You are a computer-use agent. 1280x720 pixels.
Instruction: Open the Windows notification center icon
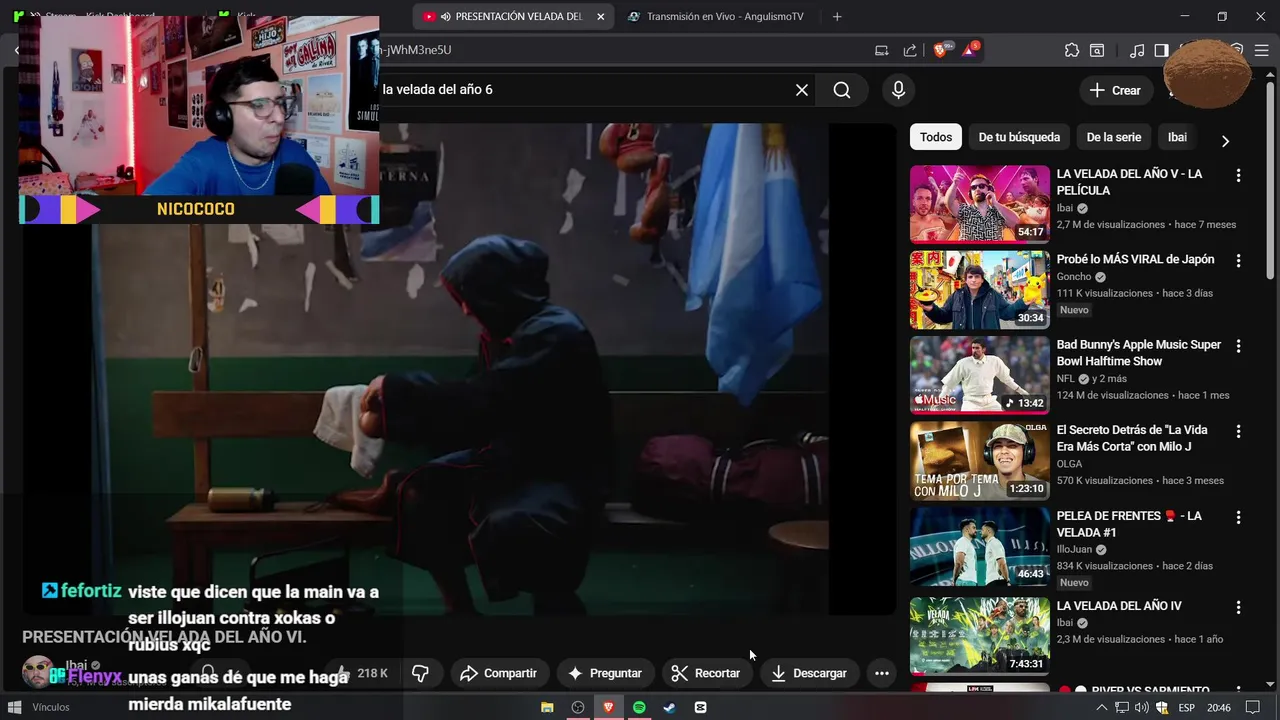tap(1254, 707)
